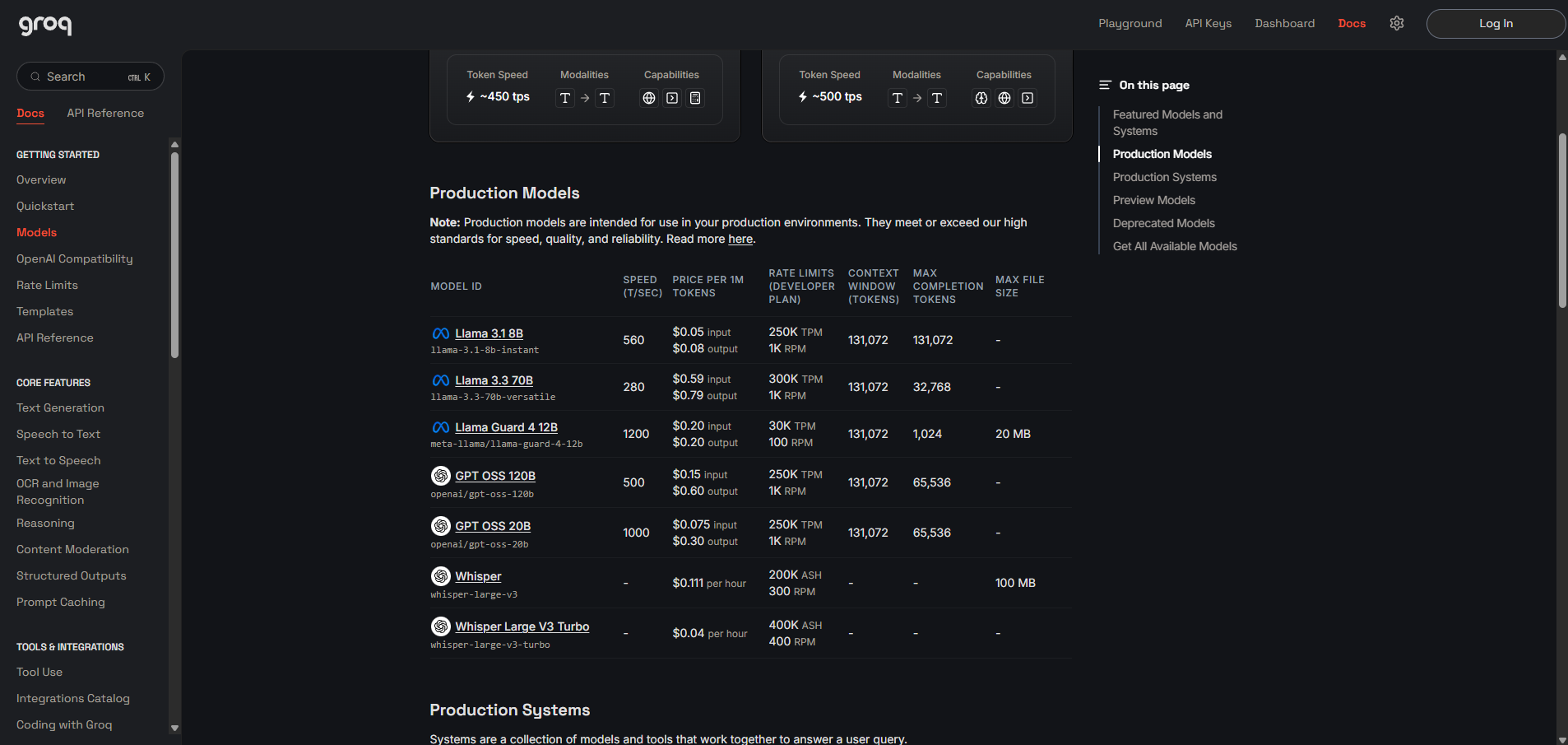
Task: Click the OpenAI icon beside GPT OSS 120B
Action: tap(440, 476)
